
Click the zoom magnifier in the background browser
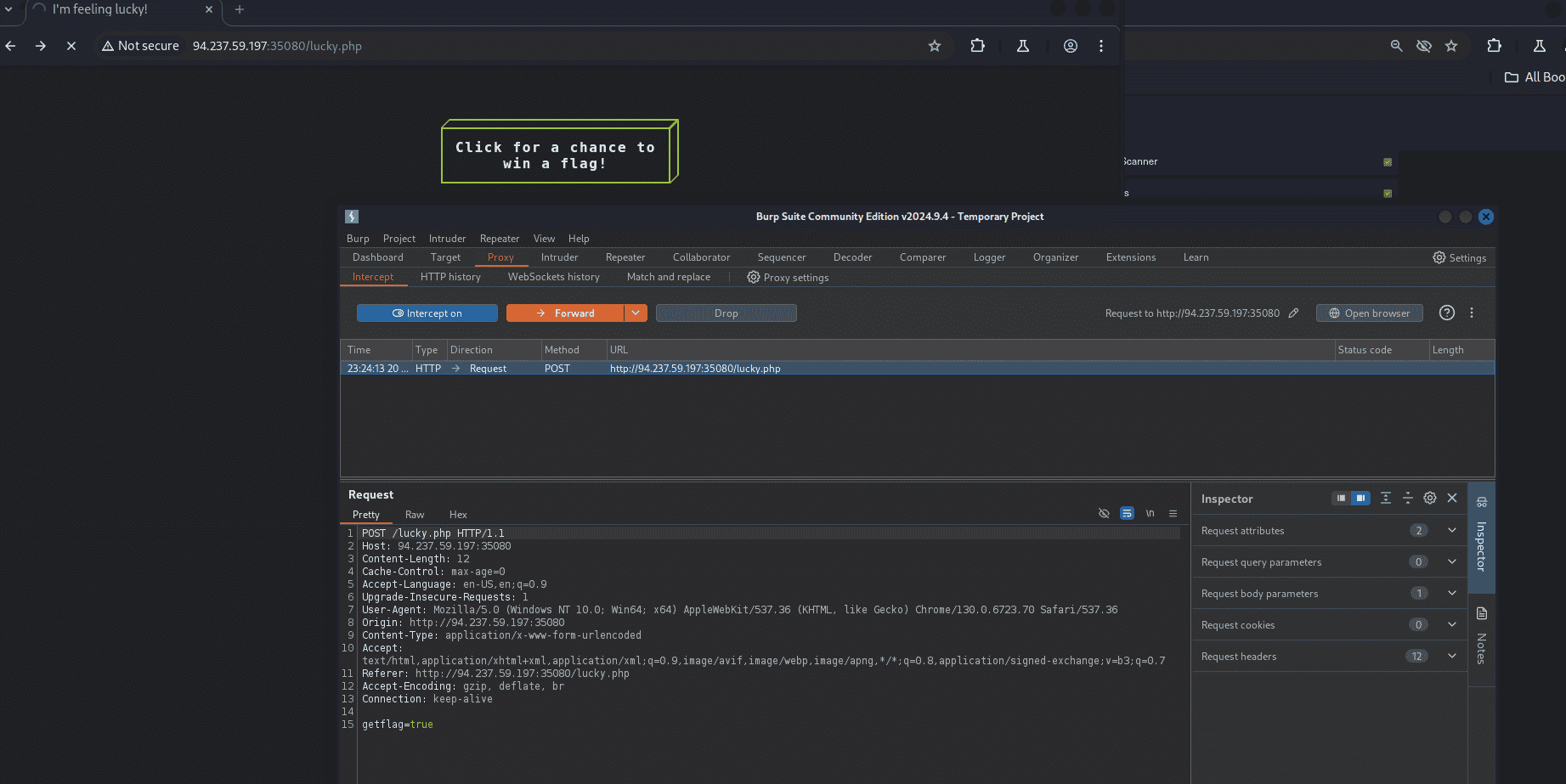pyautogui.click(x=1396, y=46)
